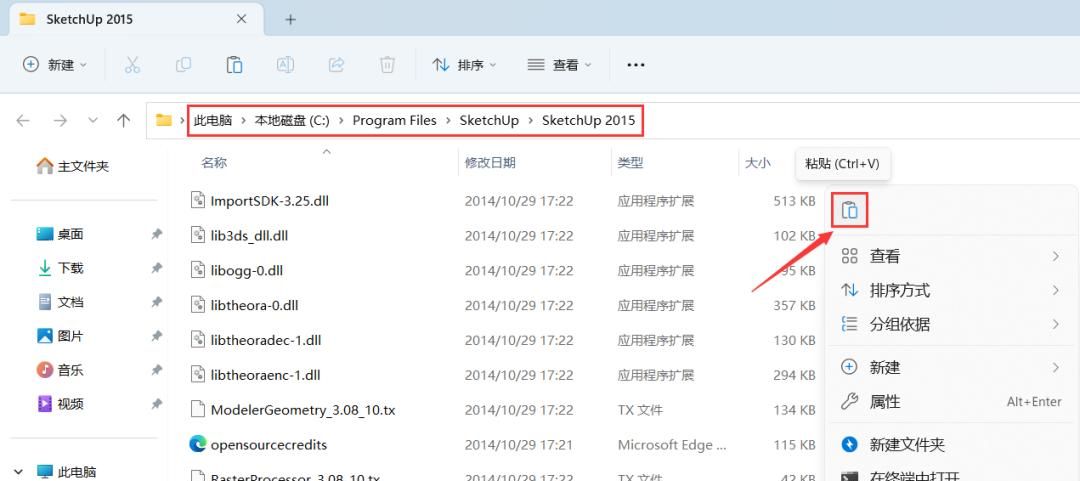The width and height of the screenshot is (1080, 481).
Task: Open the three-dots more options menu
Action: (636, 65)
